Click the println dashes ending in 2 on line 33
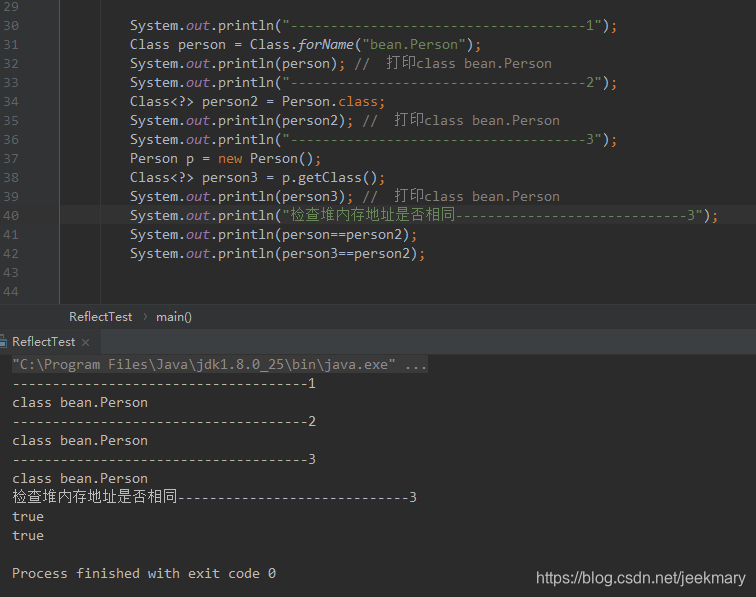The width and height of the screenshot is (756, 597). point(373,83)
